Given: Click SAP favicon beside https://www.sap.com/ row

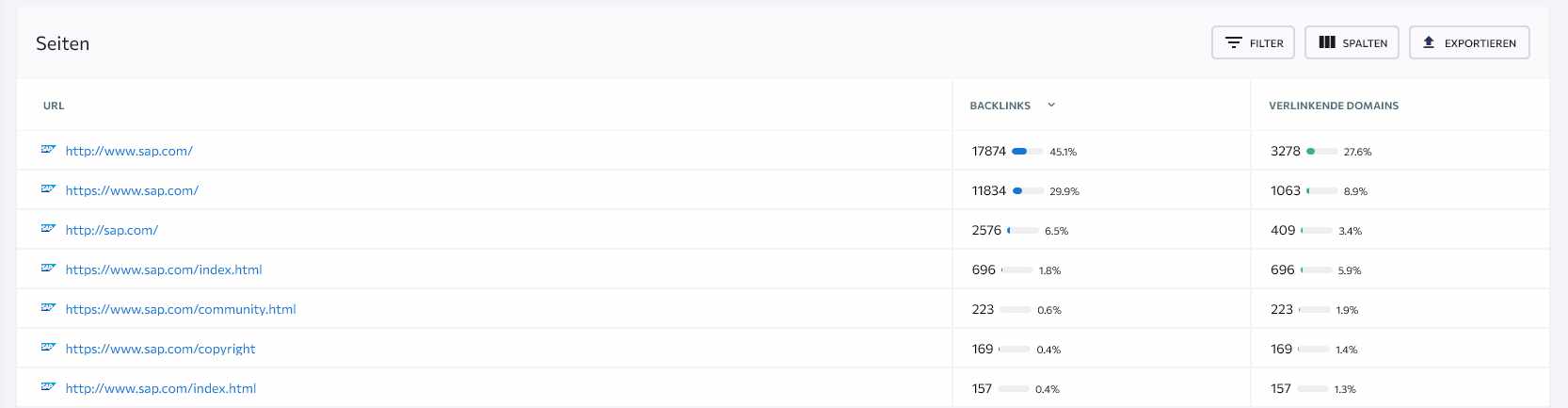Looking at the screenshot, I should tap(49, 188).
